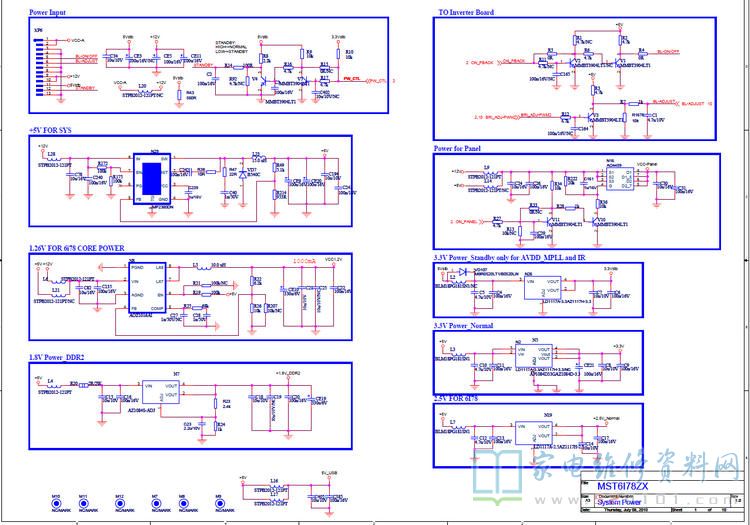
Task: Select the M9 NCMARK mounting mark
Action: pos(219,503)
